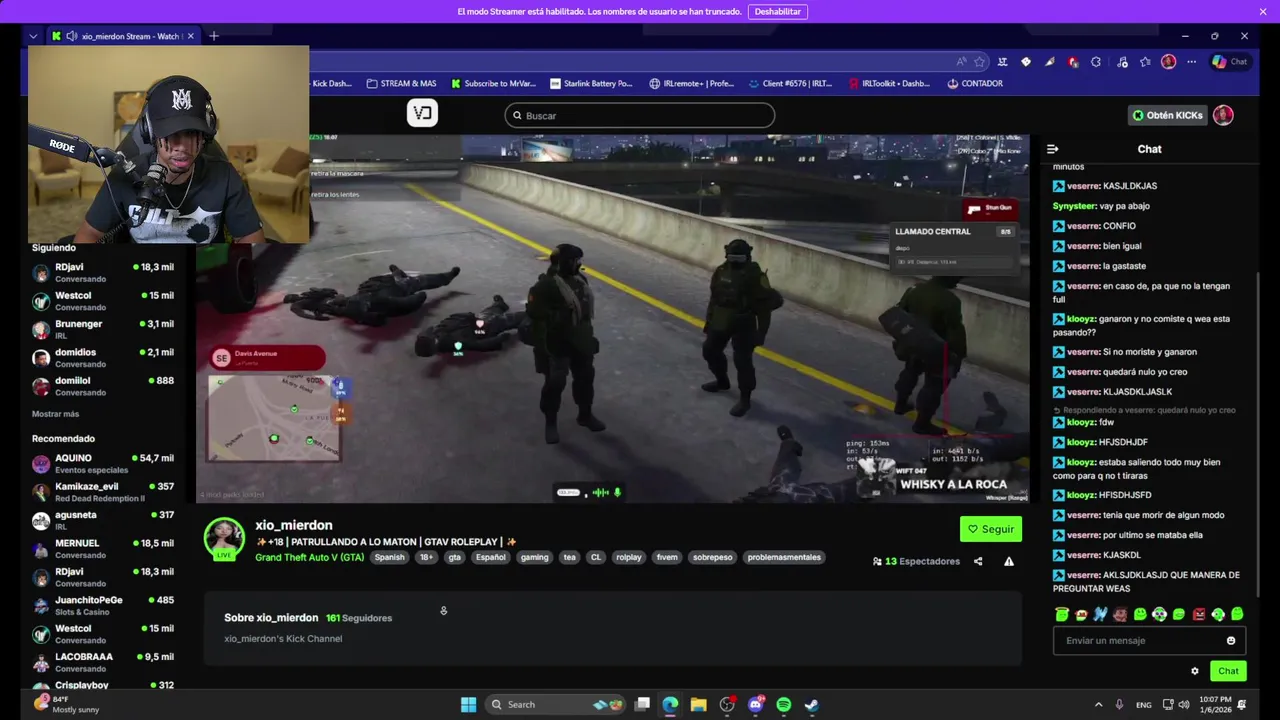Open the Subscribe to MrVar... bookmark
This screenshot has width=1280, height=720.
click(x=493, y=84)
